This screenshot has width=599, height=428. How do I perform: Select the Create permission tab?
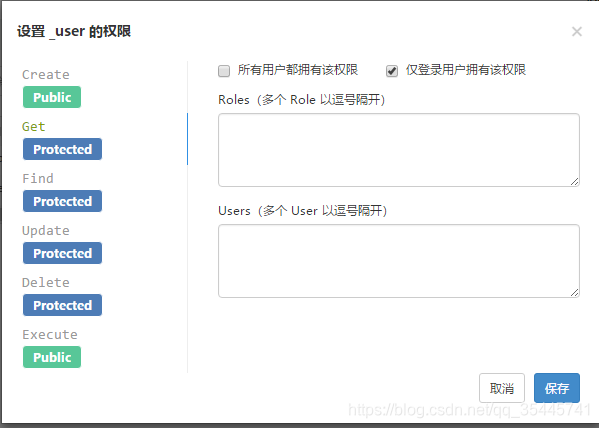46,75
